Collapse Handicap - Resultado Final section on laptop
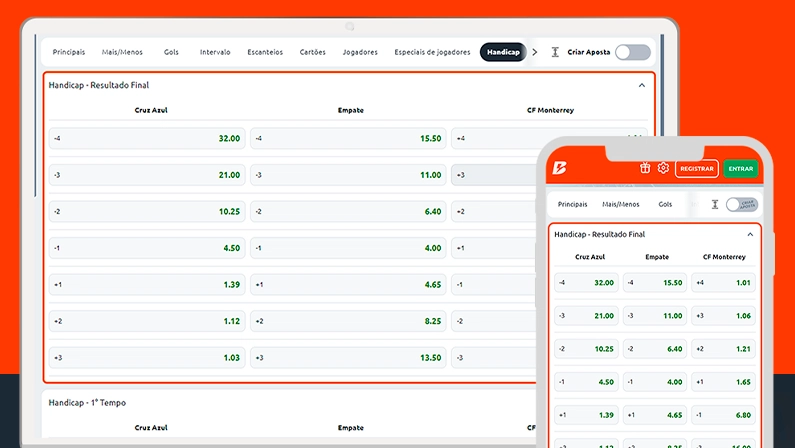Image resolution: width=795 pixels, height=448 pixels. point(642,85)
